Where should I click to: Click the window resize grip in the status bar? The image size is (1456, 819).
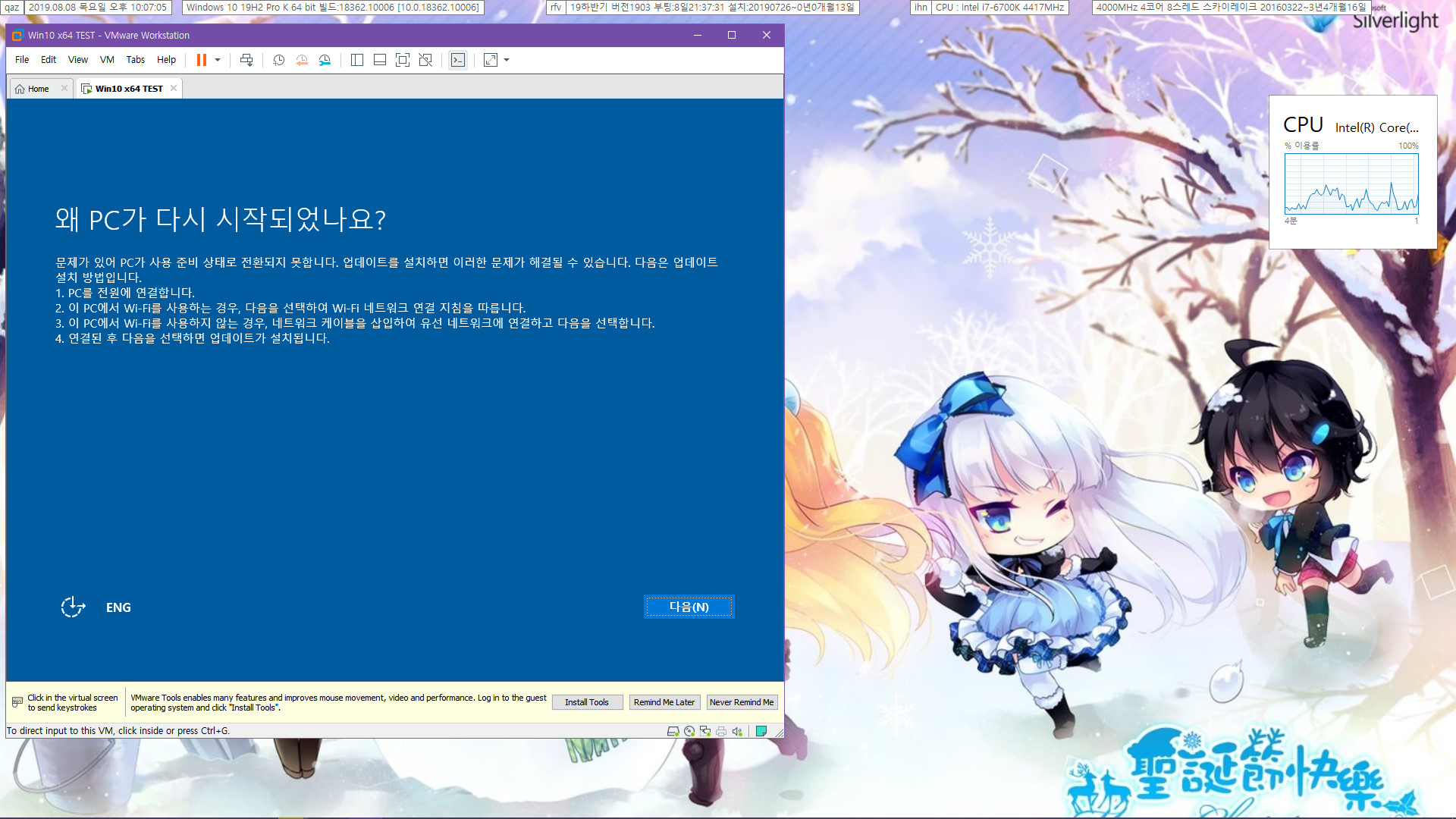click(x=778, y=732)
